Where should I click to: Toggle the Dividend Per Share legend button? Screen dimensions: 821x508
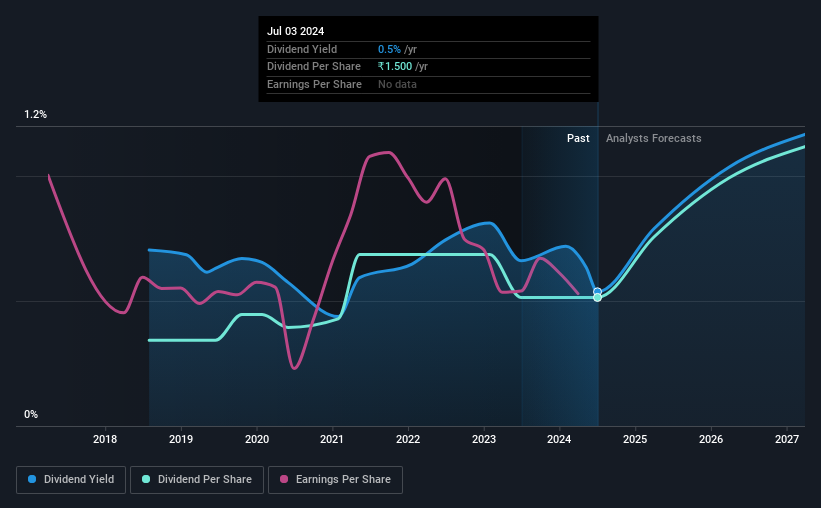pos(197,480)
